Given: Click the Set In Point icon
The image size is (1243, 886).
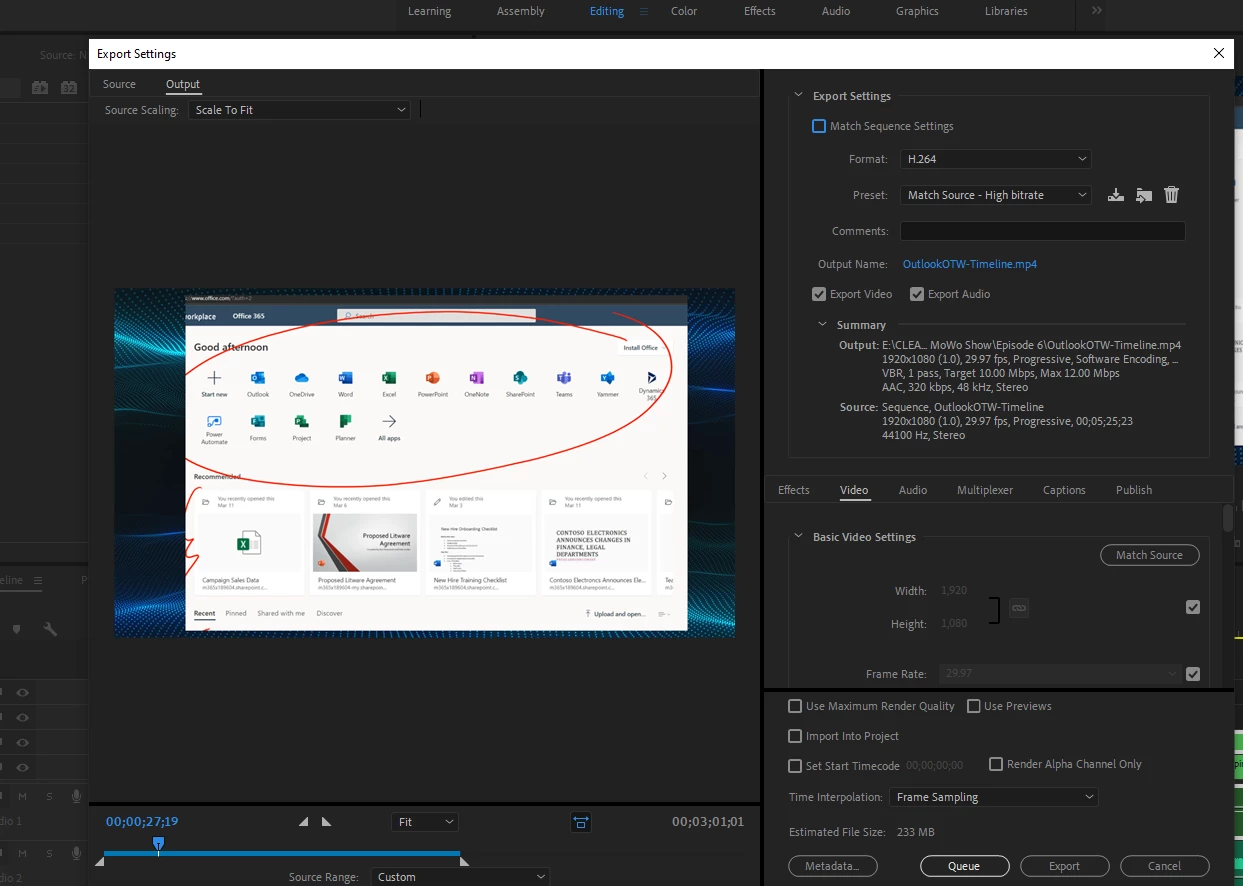Looking at the screenshot, I should [304, 822].
